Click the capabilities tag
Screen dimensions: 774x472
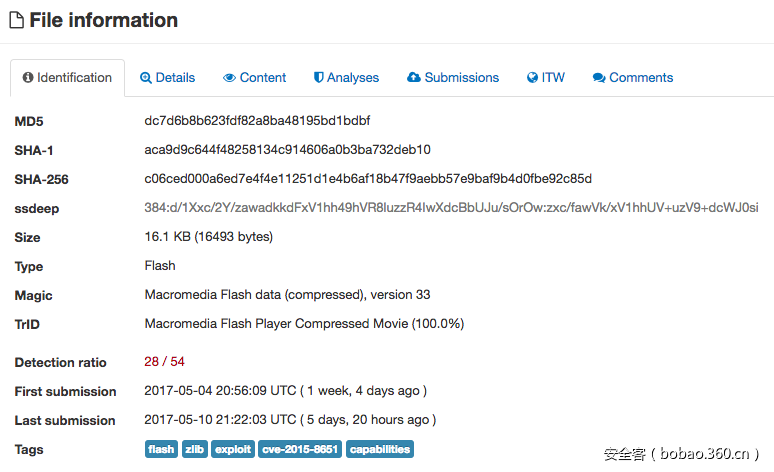point(379,450)
